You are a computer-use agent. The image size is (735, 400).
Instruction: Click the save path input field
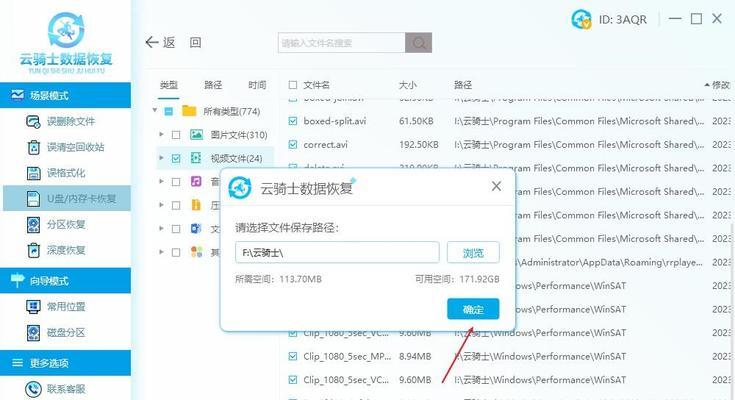coord(337,253)
